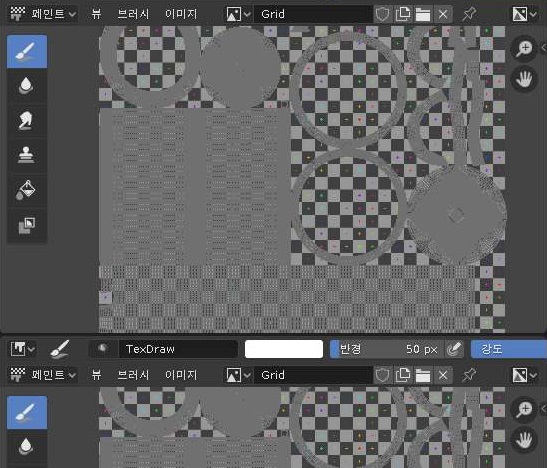The height and width of the screenshot is (468, 547).
Task: Click TexDraw brush name field
Action: tap(178, 349)
